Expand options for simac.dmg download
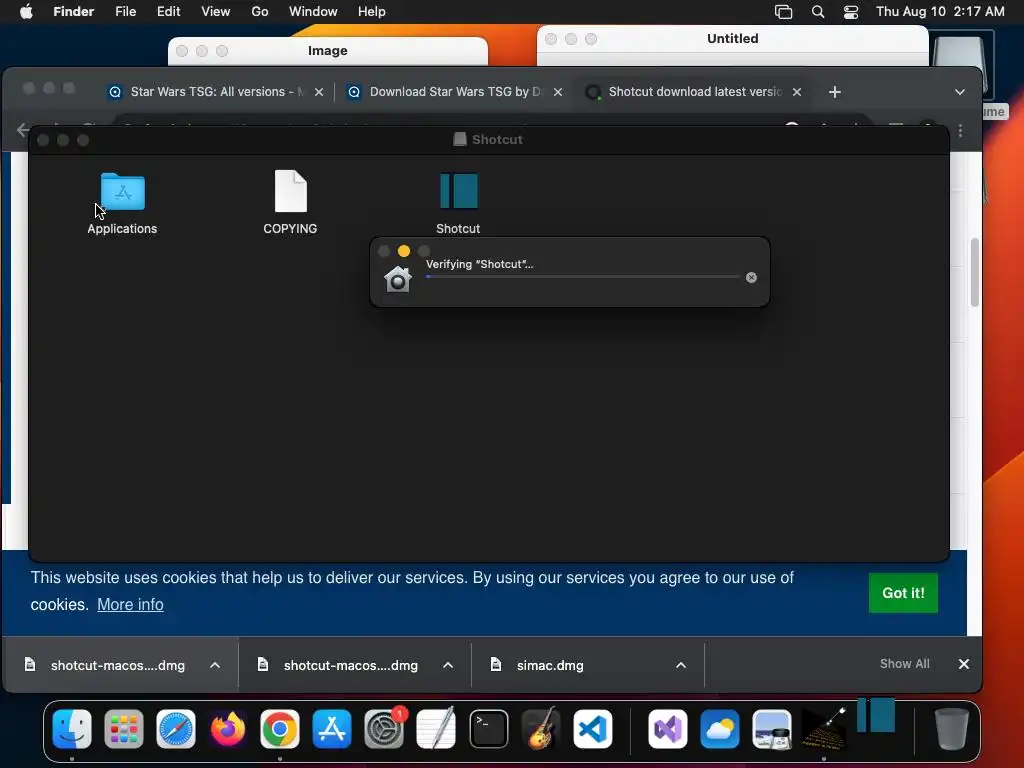Image resolution: width=1024 pixels, height=768 pixels. click(x=680, y=665)
